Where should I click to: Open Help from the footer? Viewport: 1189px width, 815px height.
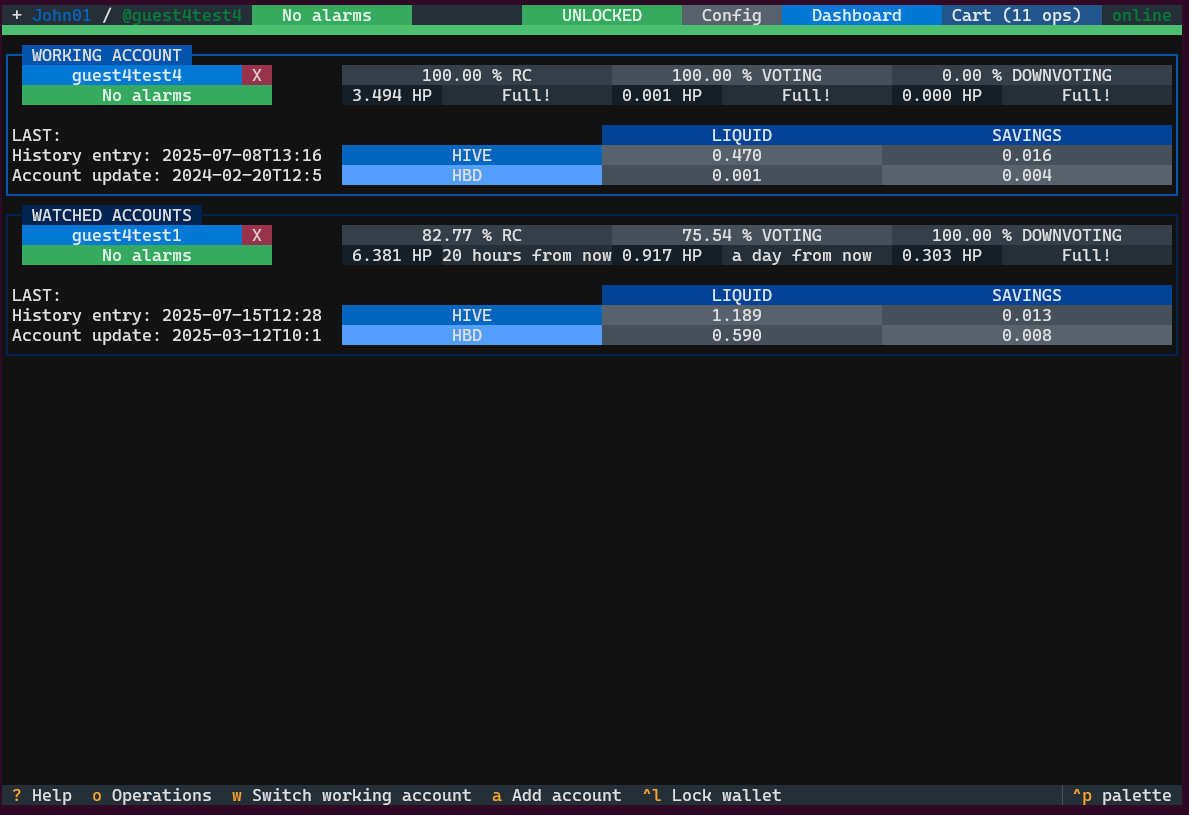click(x=42, y=795)
